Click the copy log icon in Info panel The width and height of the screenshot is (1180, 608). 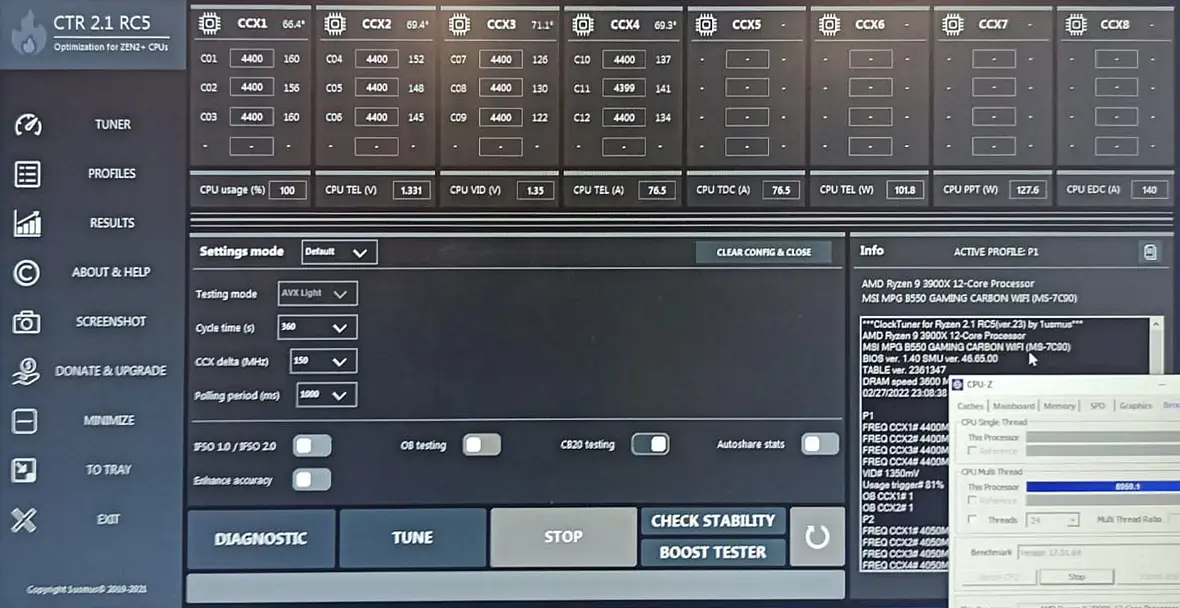(1150, 252)
